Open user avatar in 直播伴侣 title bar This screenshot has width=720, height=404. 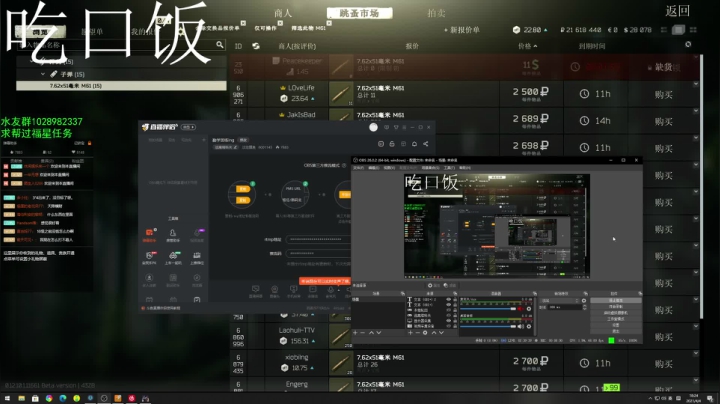(x=373, y=127)
